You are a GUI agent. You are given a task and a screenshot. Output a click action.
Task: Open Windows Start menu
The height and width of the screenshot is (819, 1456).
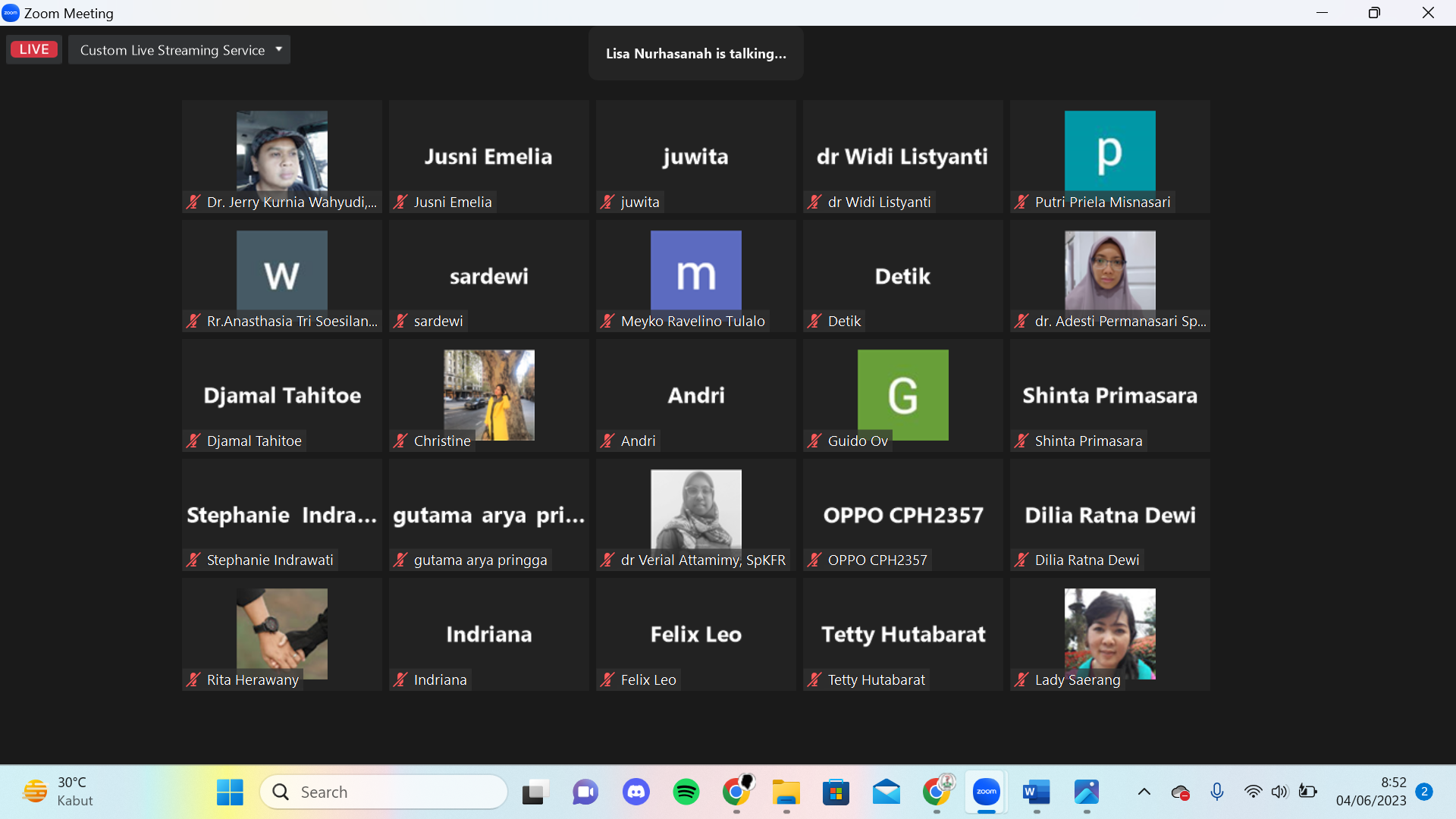tap(230, 792)
